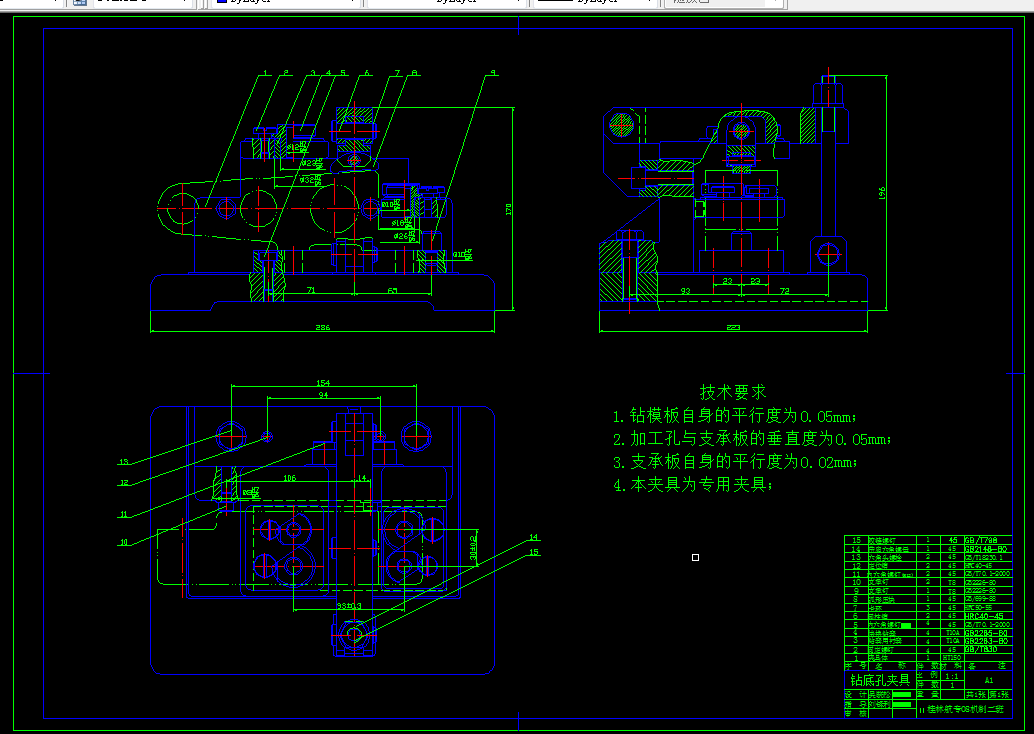Select balloon number 15 right of plan view
1034x734 pixels.
click(x=534, y=552)
